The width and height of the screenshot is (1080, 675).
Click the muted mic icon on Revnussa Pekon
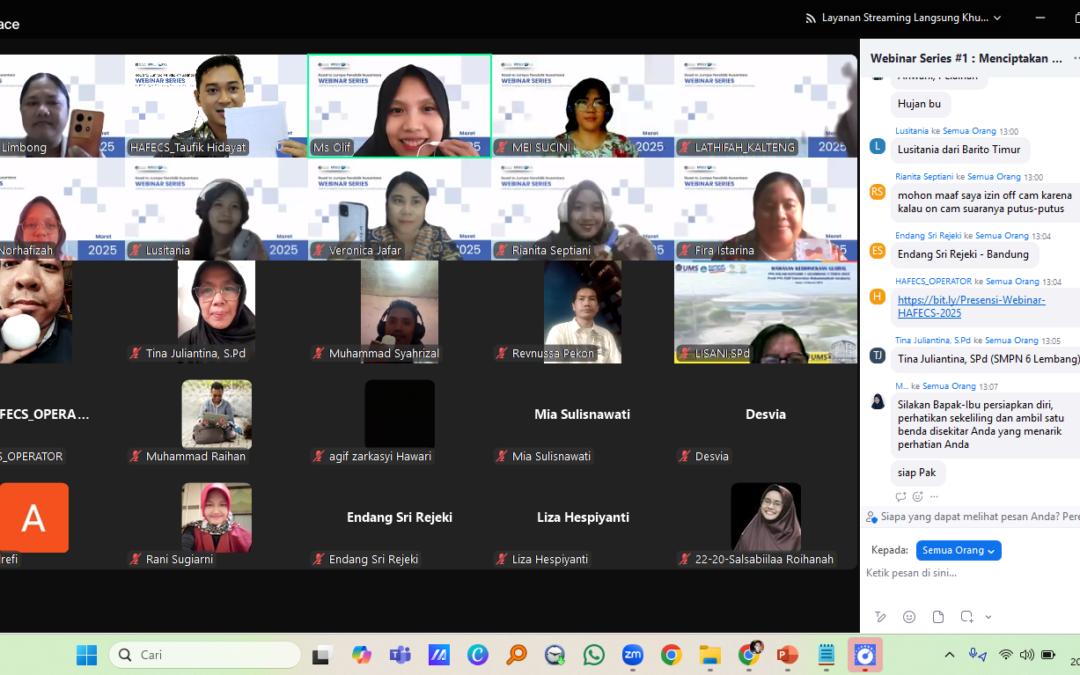[502, 353]
